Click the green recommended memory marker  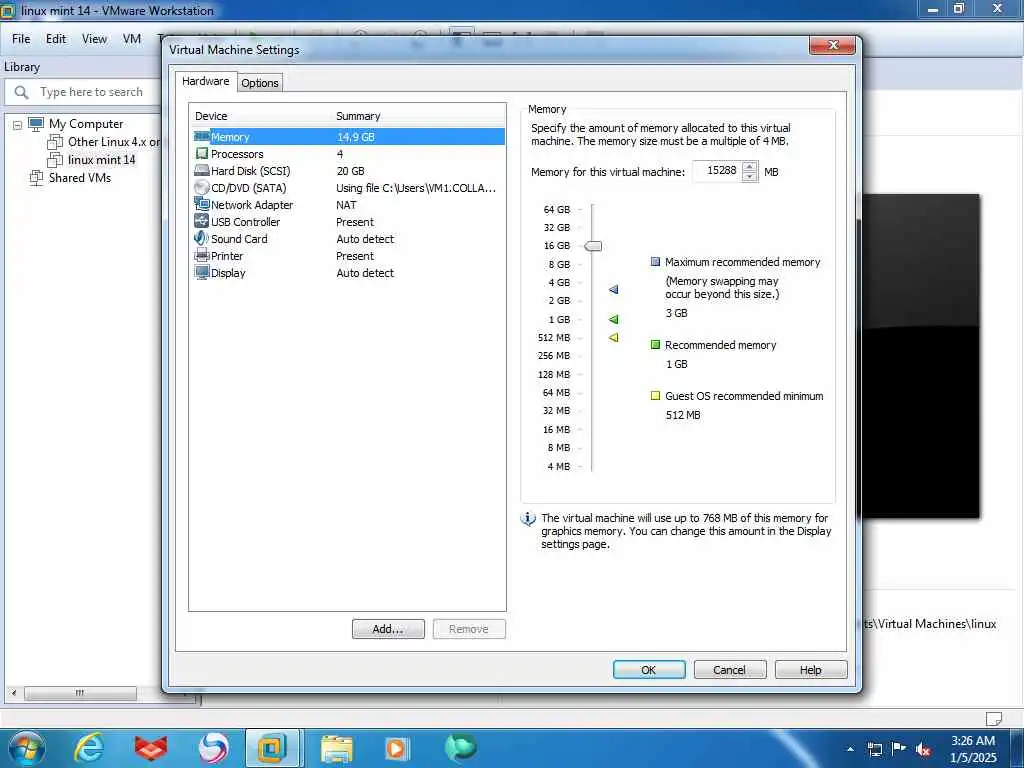[613, 319]
